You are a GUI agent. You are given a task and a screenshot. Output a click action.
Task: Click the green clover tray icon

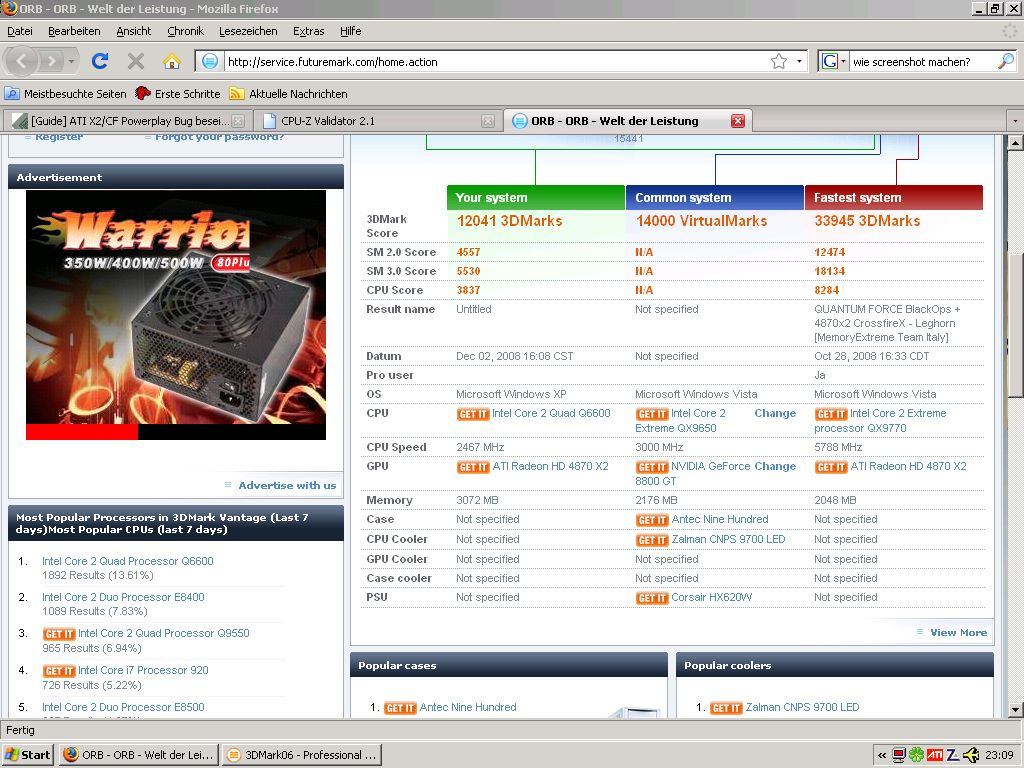(917, 756)
